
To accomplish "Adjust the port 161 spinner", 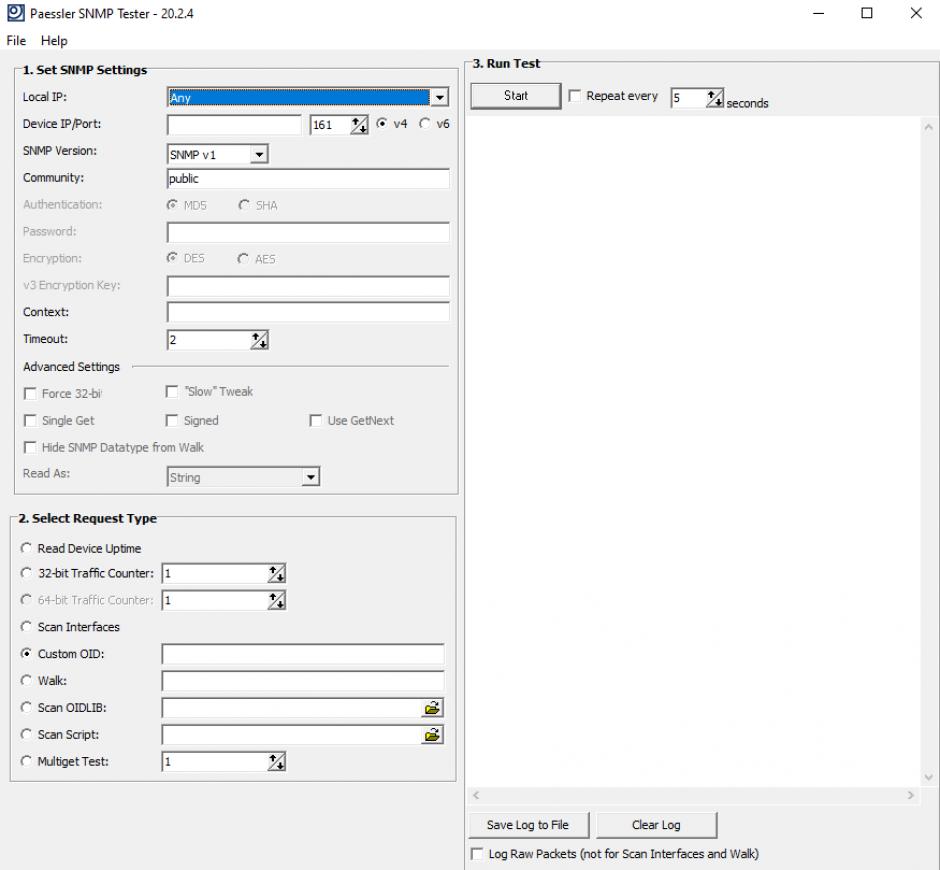I will point(359,125).
